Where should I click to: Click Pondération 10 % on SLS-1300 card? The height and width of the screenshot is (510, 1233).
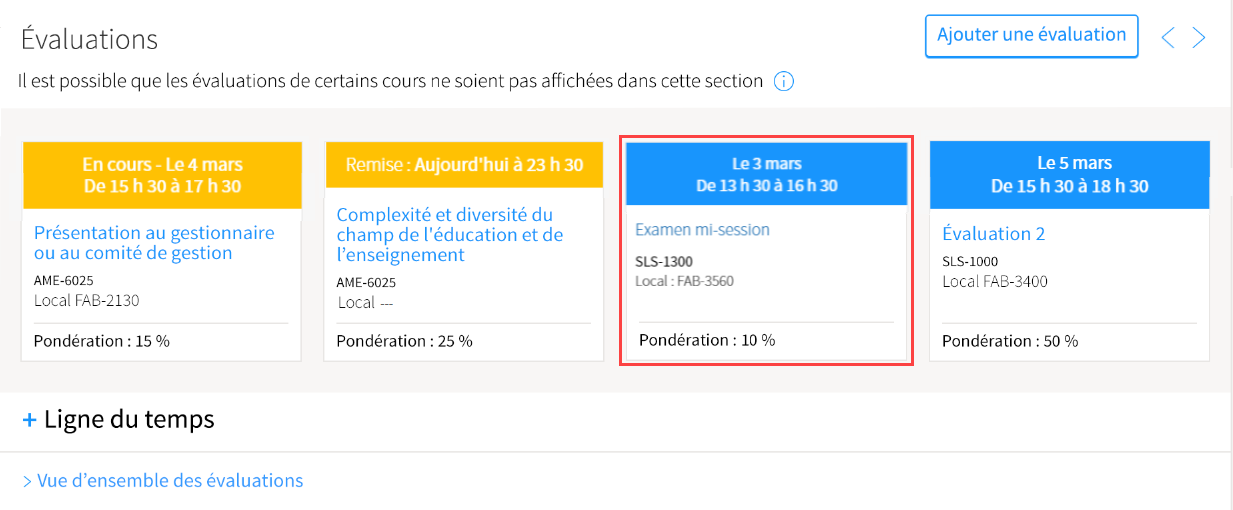707,340
